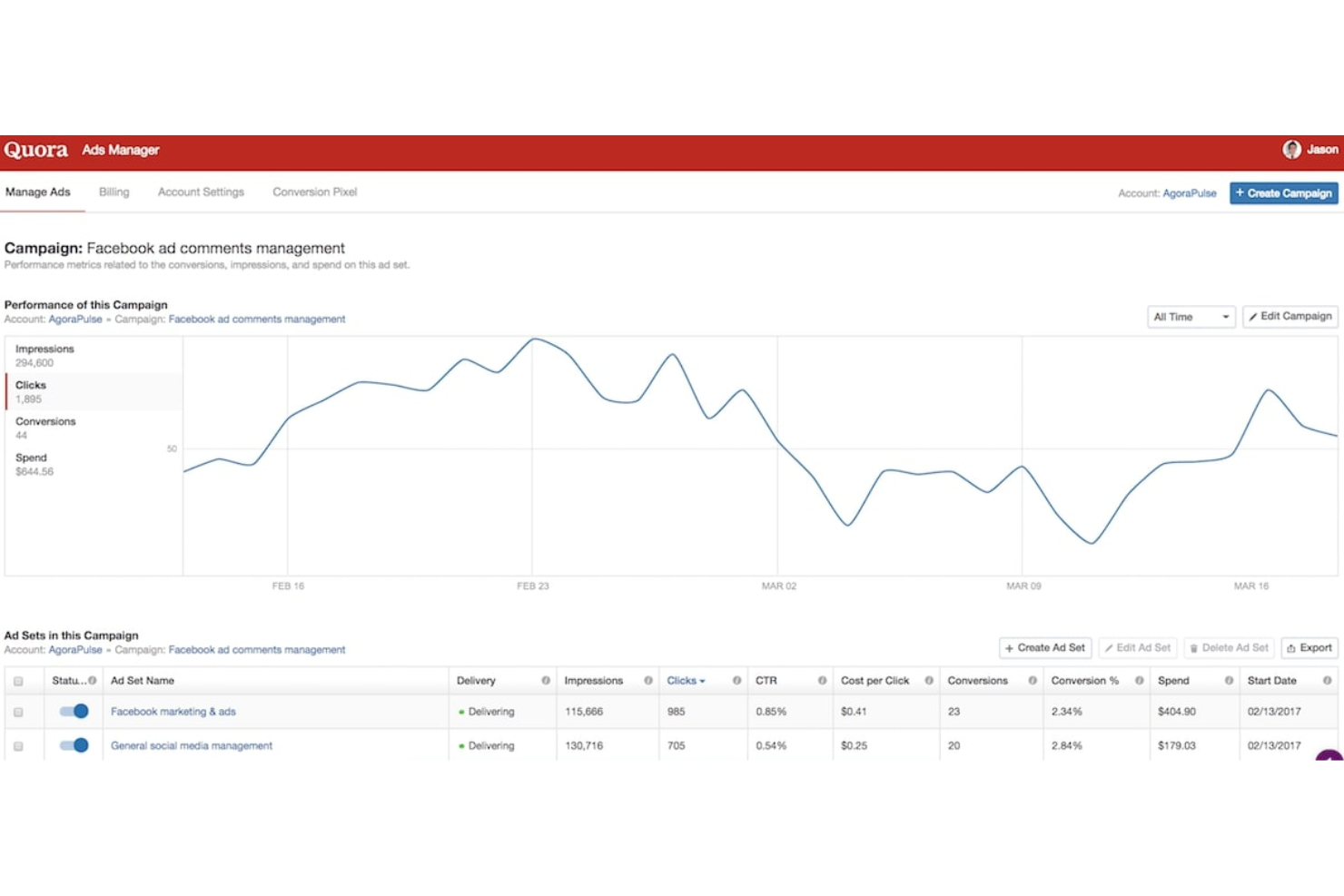Select the Clicks 1,895 chart metric
Viewport: 1344px width, 896px height.
[x=94, y=391]
